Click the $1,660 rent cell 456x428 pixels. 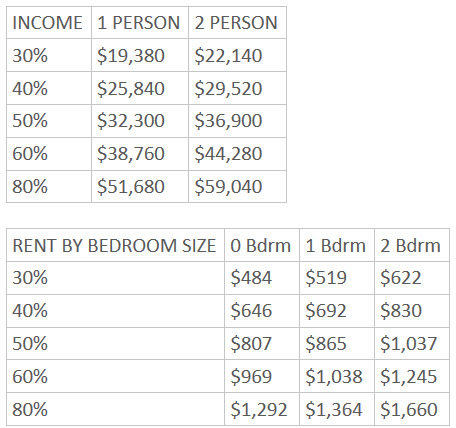412,409
